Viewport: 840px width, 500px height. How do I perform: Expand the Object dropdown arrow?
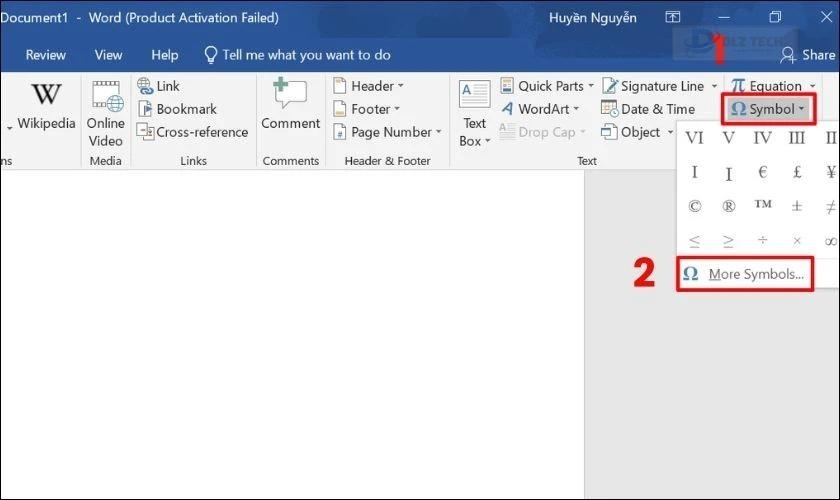click(670, 132)
